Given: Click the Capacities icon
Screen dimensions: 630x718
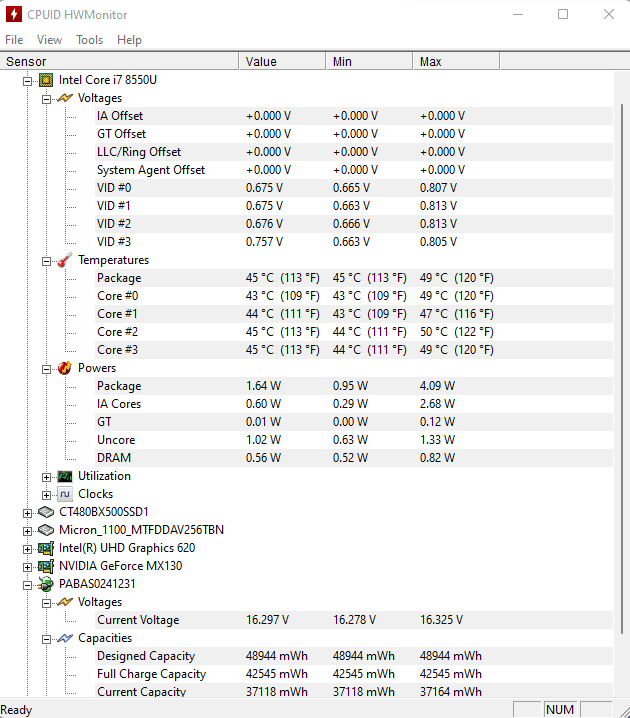Looking at the screenshot, I should (x=65, y=638).
